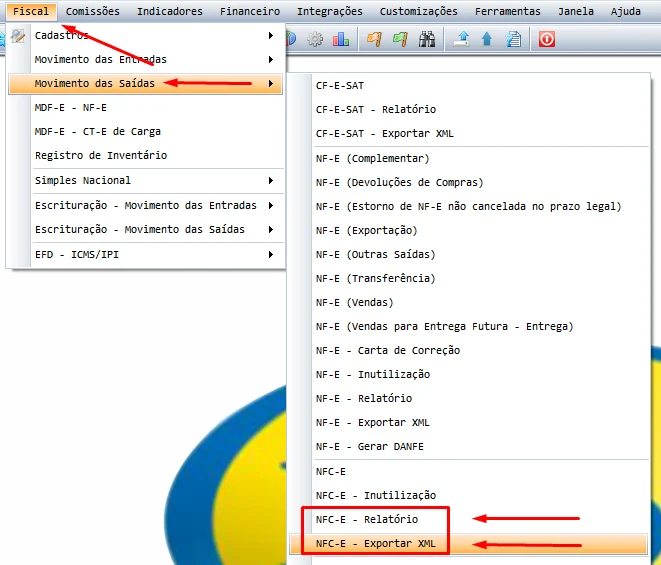Screen dimensions: 661x565
Task: Open NF-E (Transferência)
Action: point(469,279)
